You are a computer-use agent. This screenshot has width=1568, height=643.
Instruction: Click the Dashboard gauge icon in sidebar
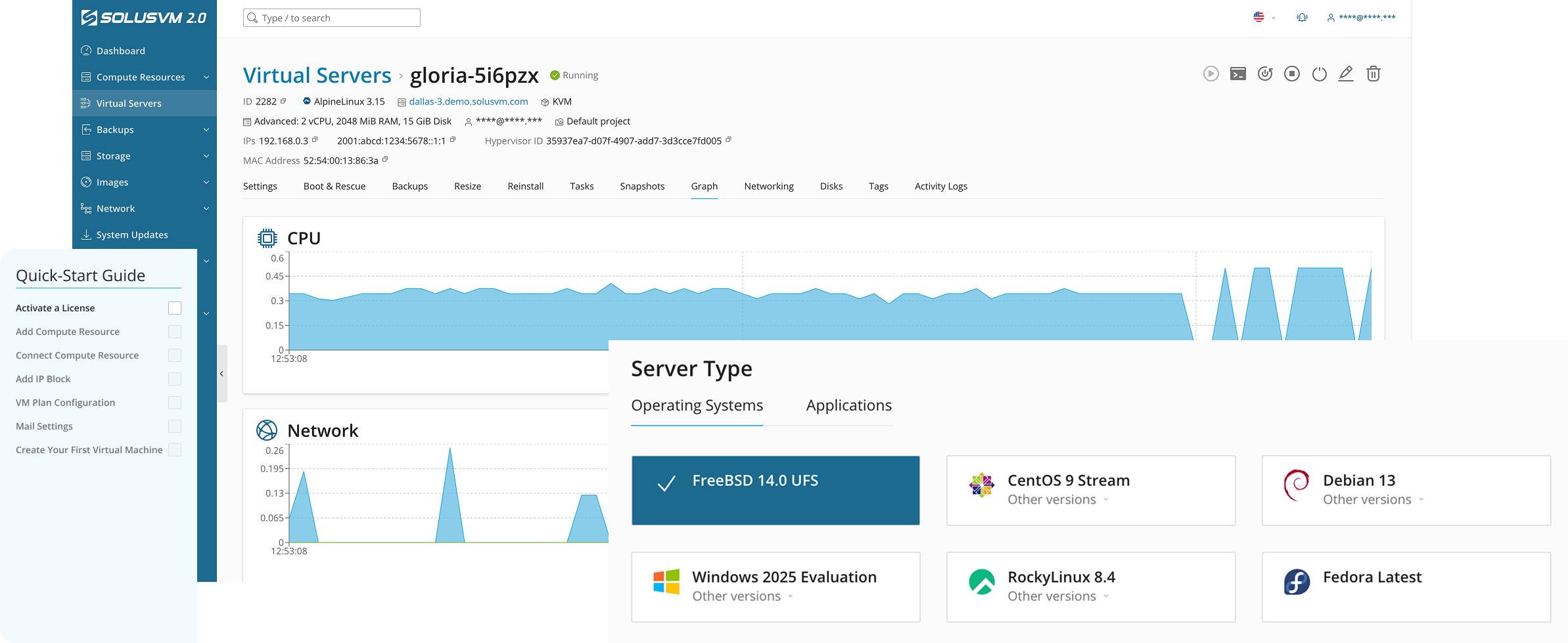[x=86, y=51]
